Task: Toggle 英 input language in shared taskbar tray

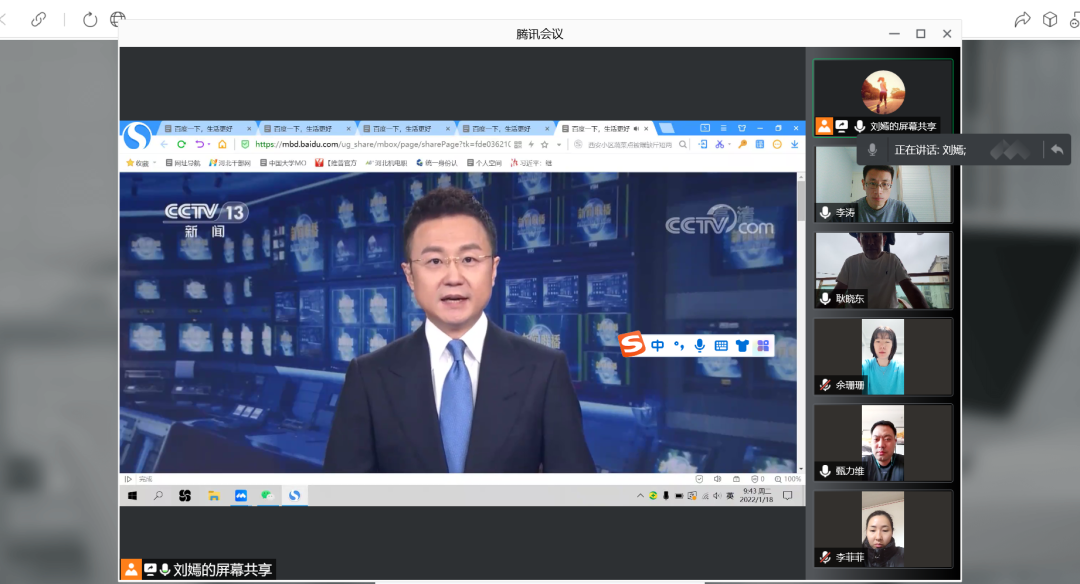Action: (x=730, y=496)
